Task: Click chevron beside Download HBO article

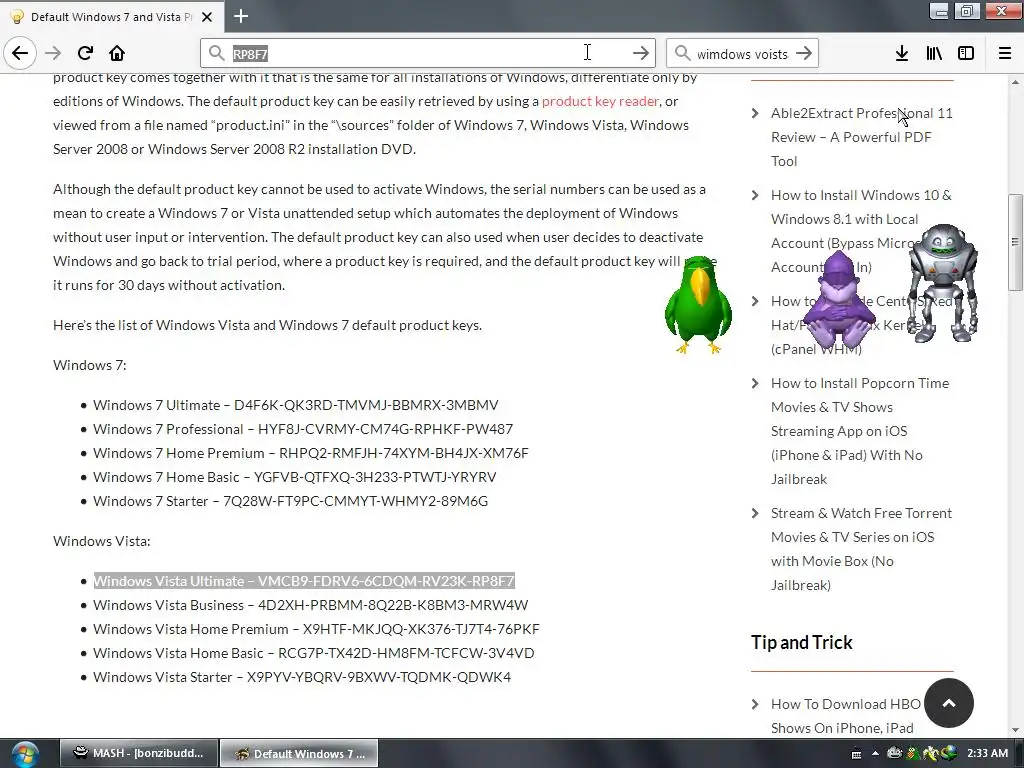Action: pos(756,704)
